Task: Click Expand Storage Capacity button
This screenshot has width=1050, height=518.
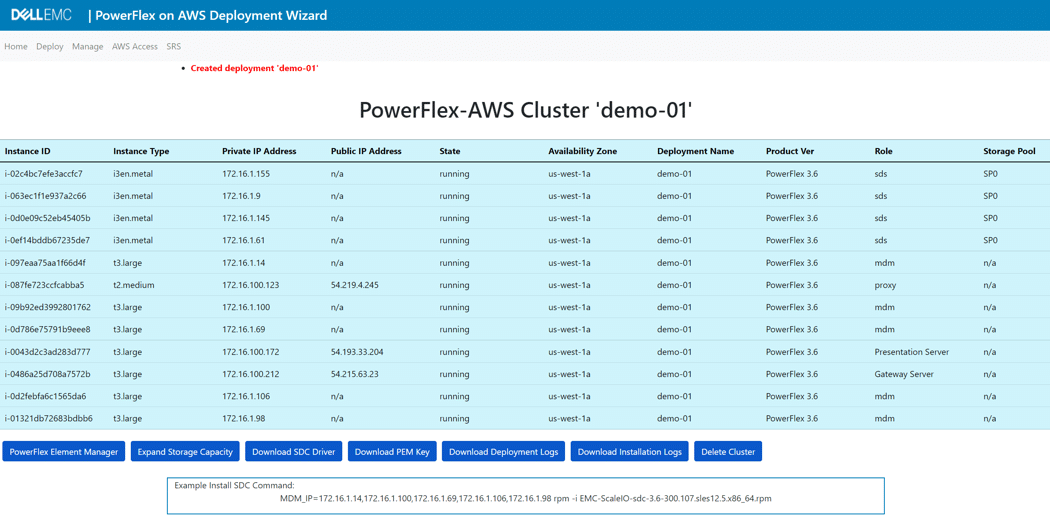Action: 185,452
